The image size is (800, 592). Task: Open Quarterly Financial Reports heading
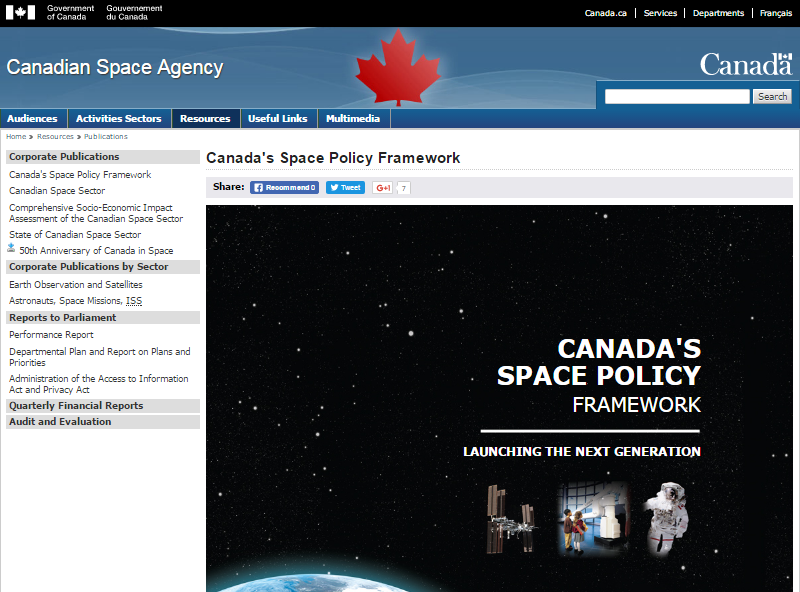tap(103, 406)
